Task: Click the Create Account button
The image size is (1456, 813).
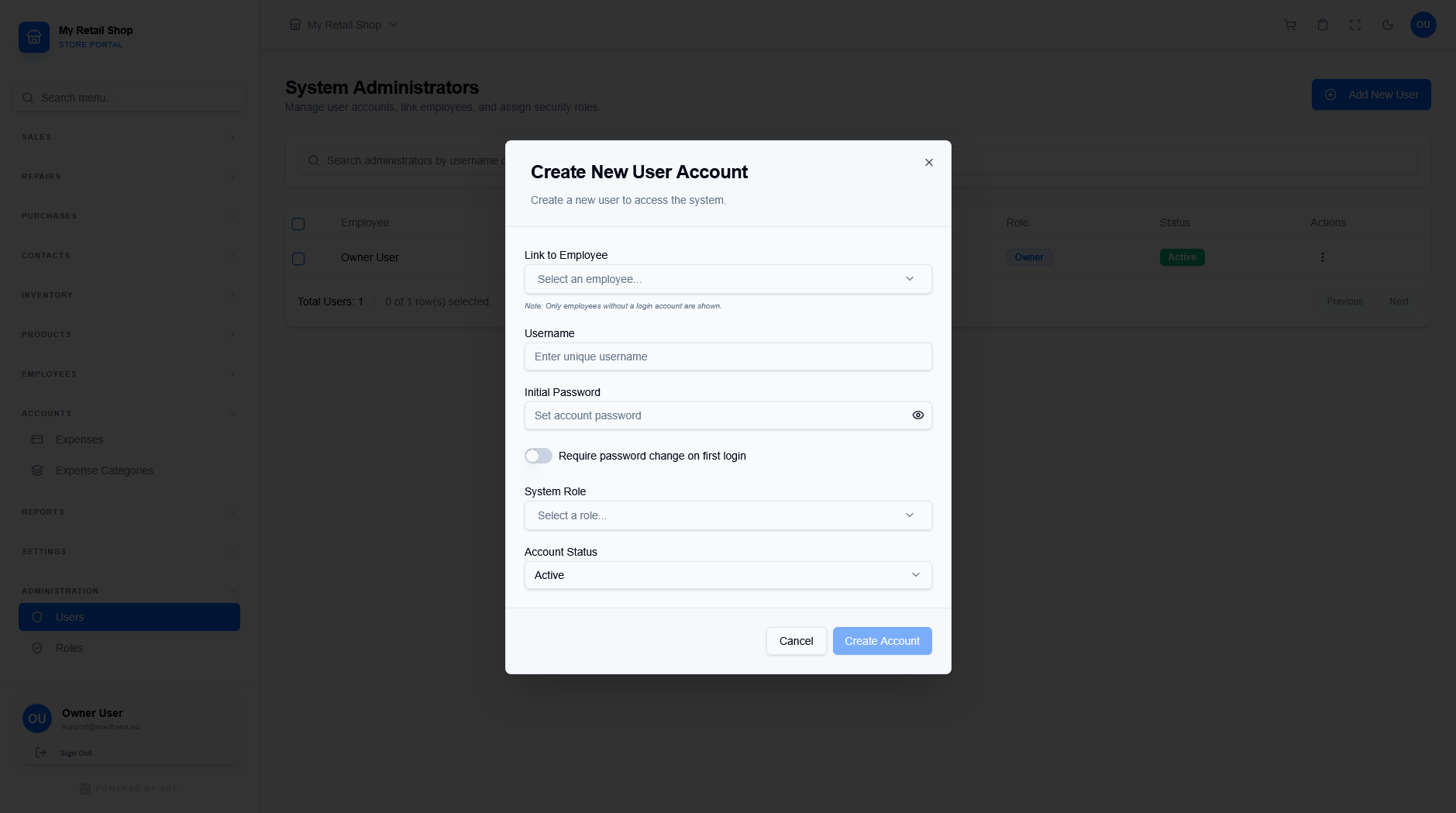Action: (x=881, y=641)
